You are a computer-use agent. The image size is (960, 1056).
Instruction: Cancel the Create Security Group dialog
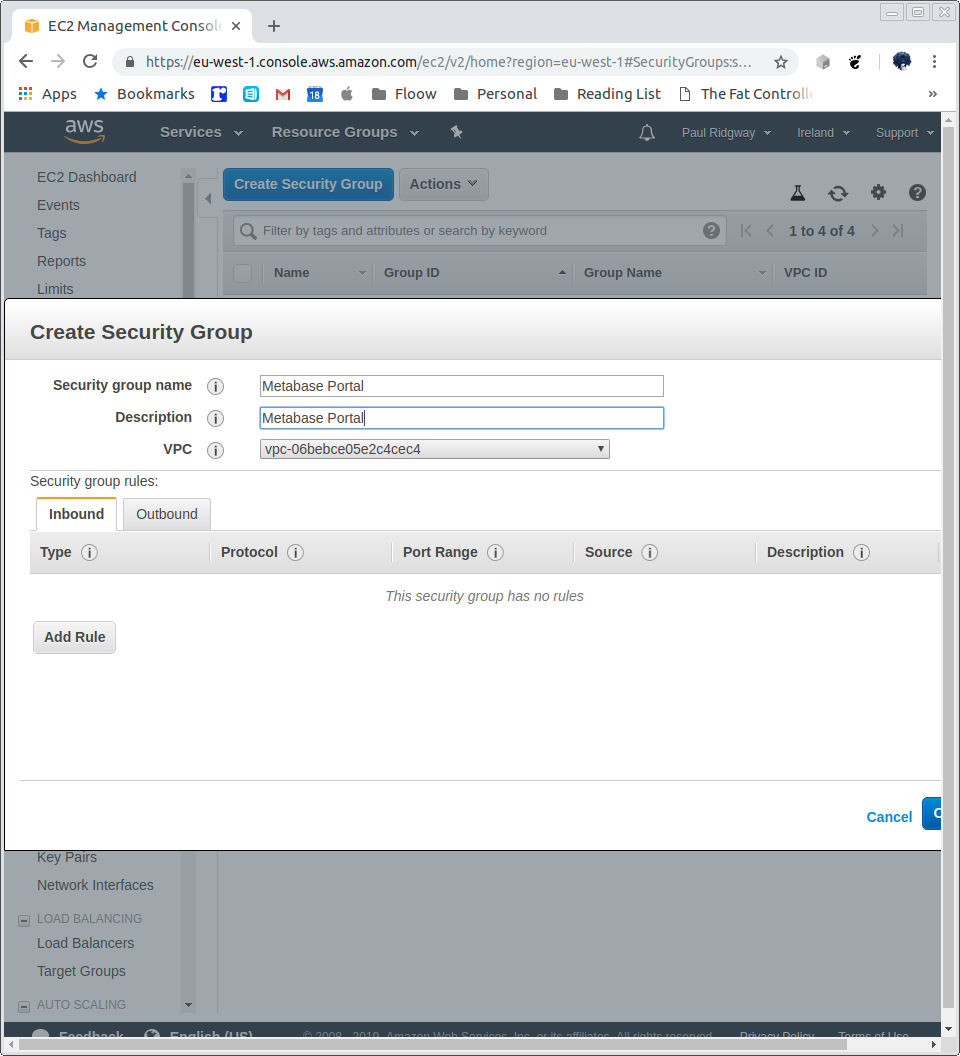click(x=889, y=817)
